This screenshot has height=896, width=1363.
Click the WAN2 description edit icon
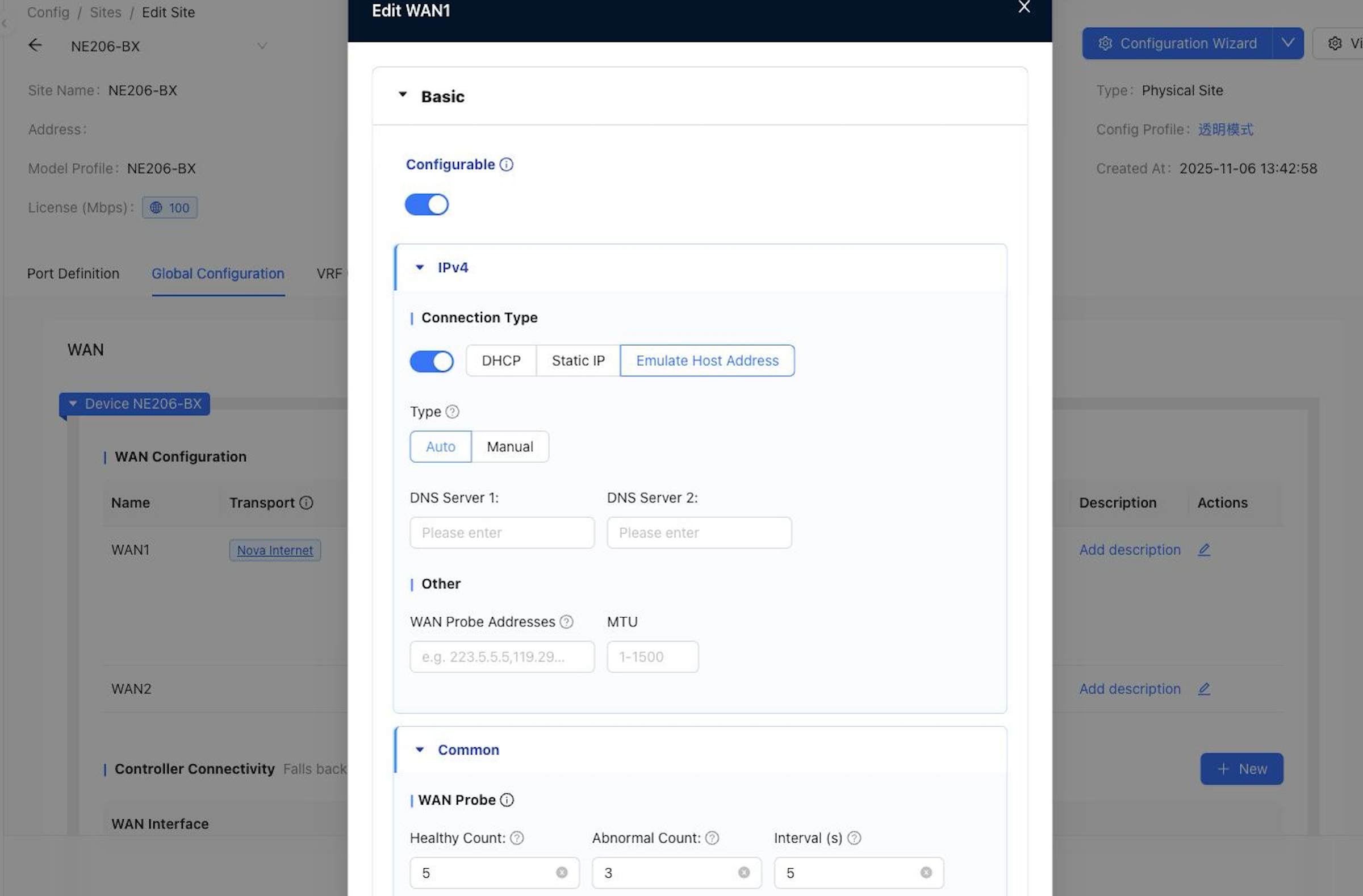click(1205, 689)
